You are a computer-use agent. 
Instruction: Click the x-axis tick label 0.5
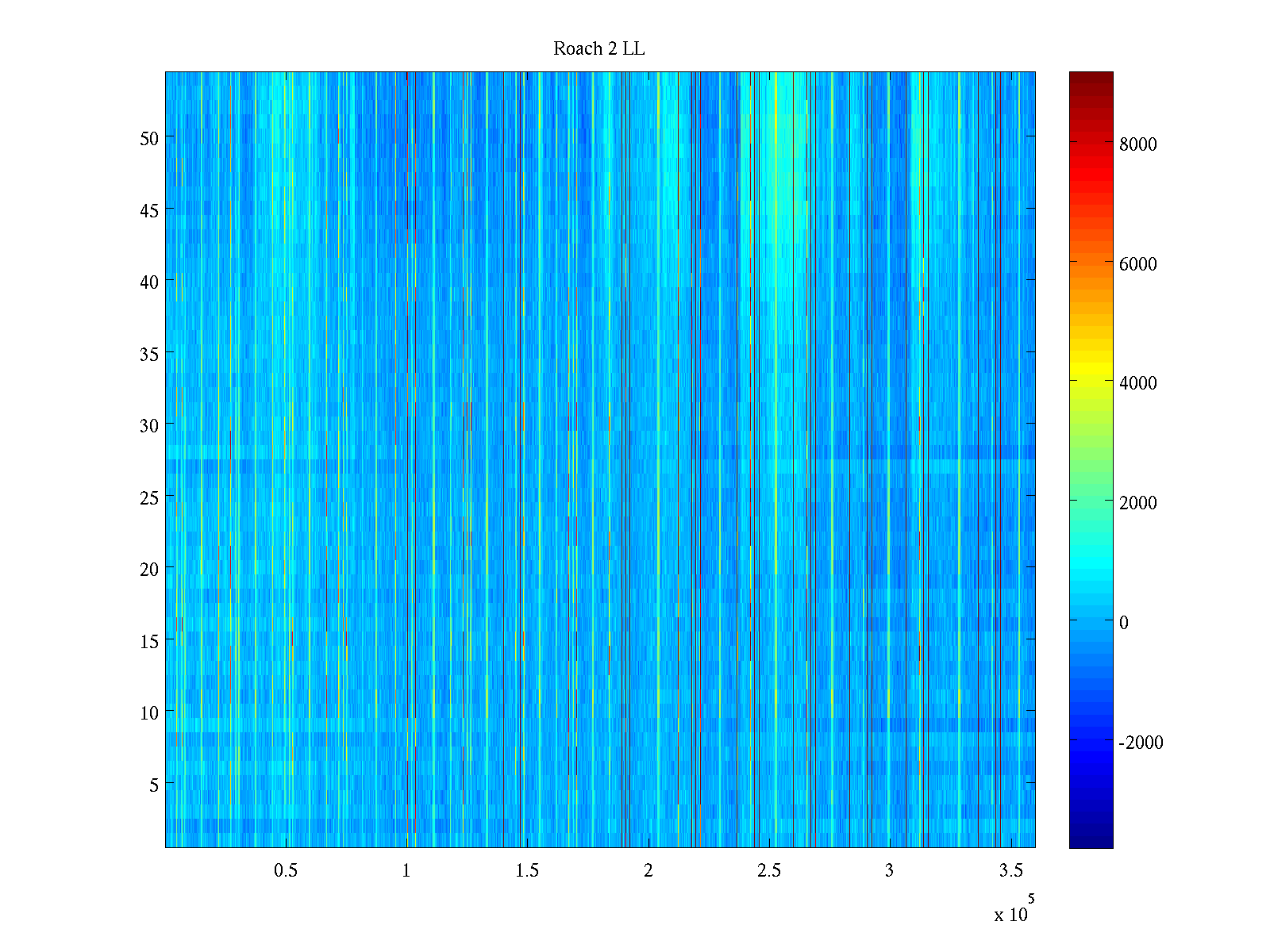pos(286,871)
